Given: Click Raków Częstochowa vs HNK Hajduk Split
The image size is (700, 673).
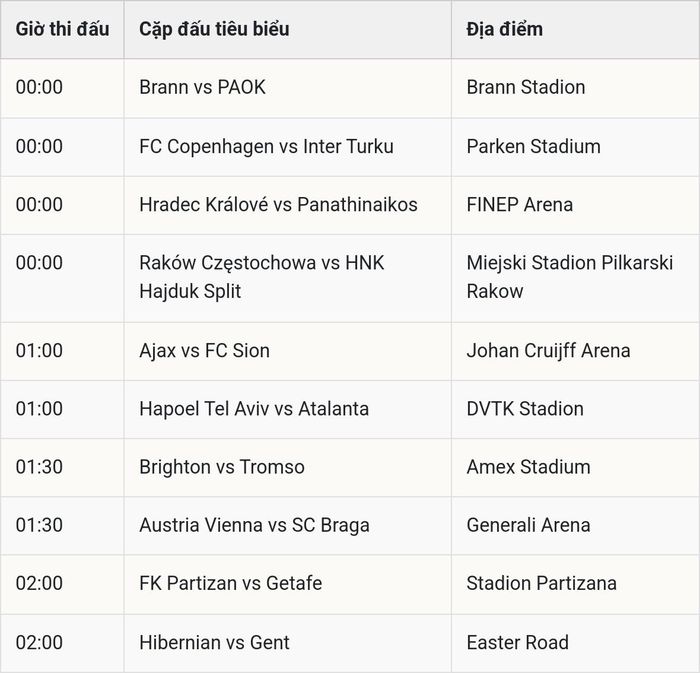Looking at the screenshot, I should click(x=288, y=278).
